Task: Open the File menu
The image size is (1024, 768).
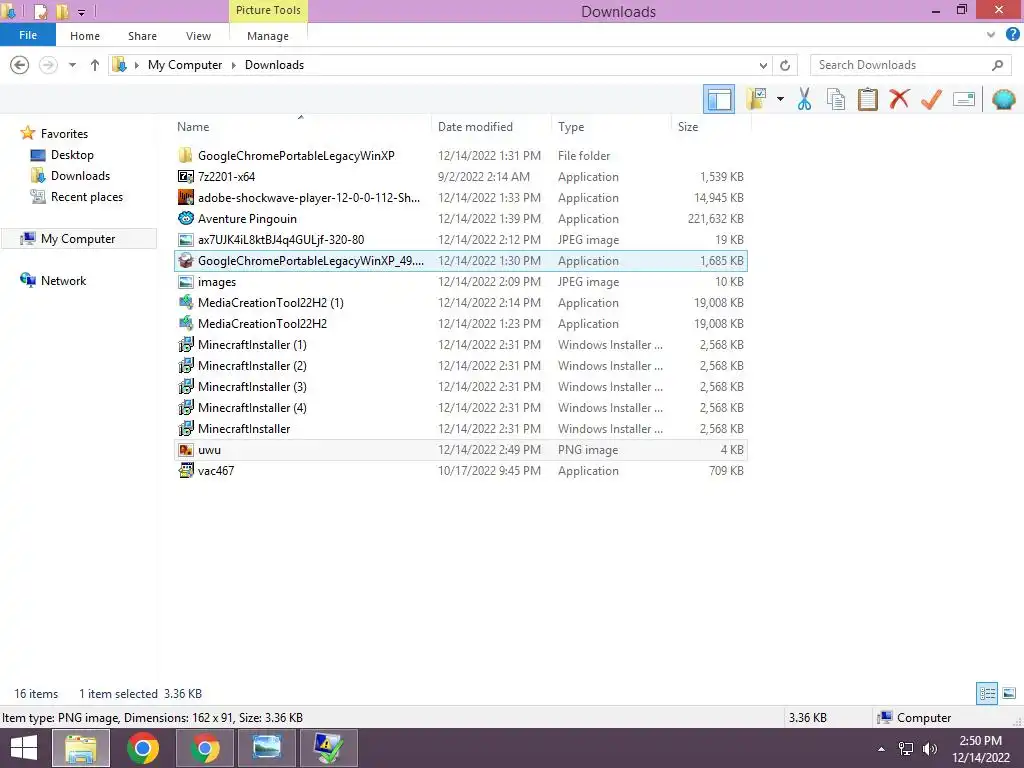Action: pos(27,35)
